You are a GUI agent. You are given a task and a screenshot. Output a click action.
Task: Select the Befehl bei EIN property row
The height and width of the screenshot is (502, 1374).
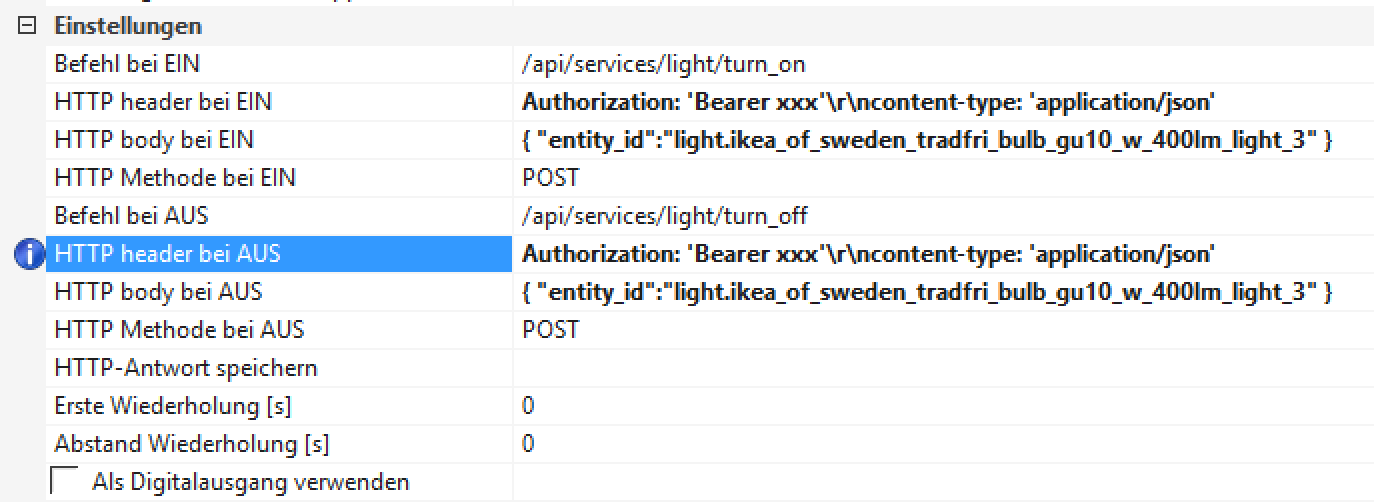[x=127, y=64]
